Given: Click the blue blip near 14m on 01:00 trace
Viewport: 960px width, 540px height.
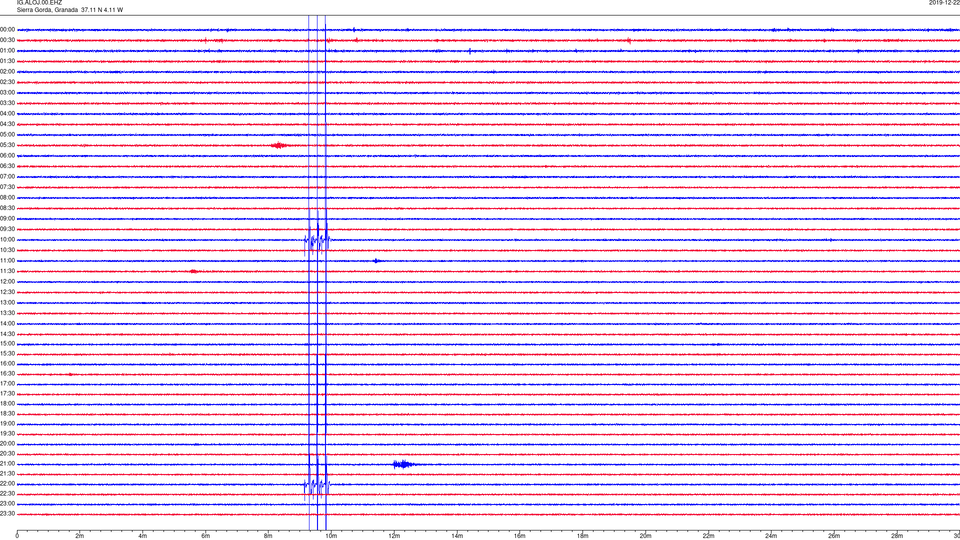Looking at the screenshot, I should (x=470, y=51).
